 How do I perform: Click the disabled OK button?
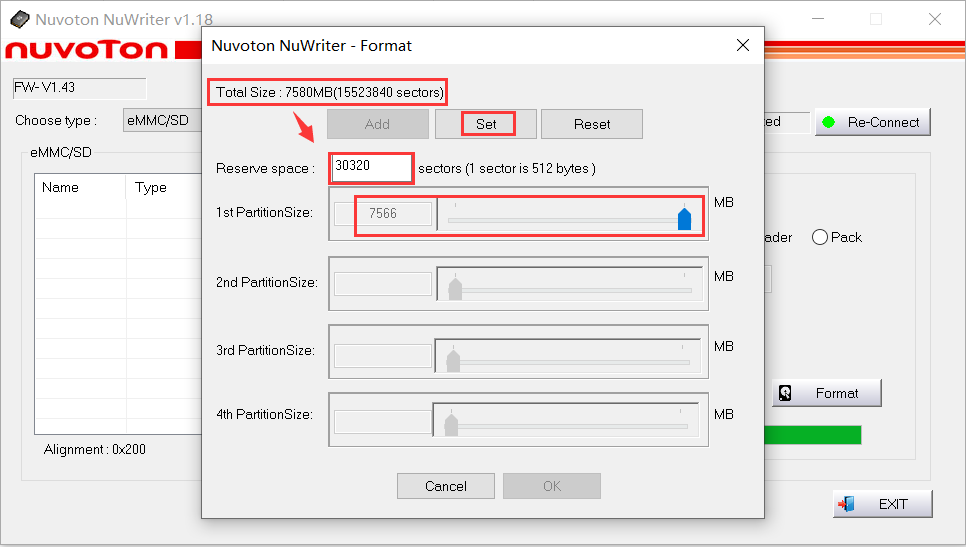point(552,486)
